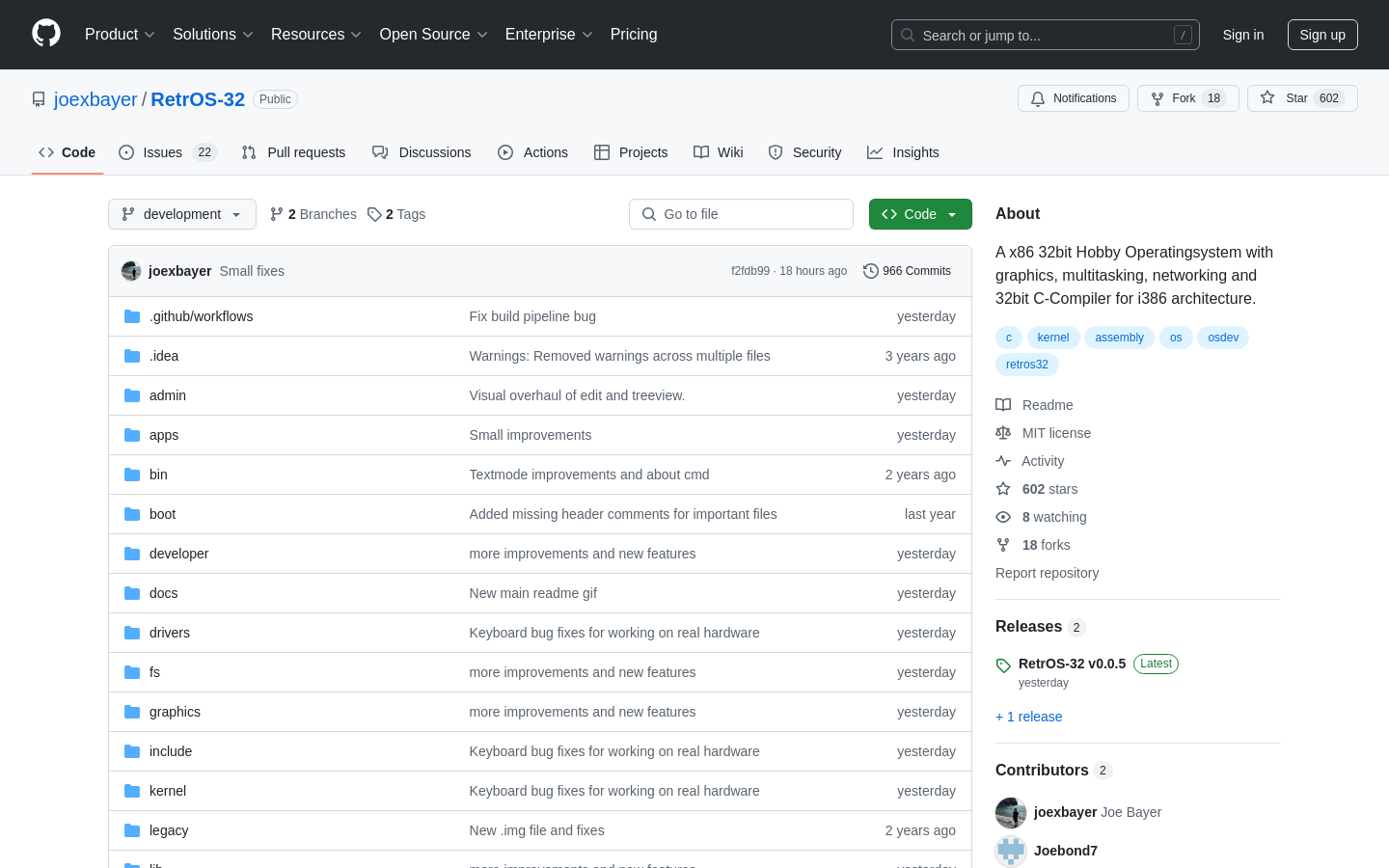The height and width of the screenshot is (868, 1389).
Task: Switch to the Discussions tab
Action: coord(422,152)
